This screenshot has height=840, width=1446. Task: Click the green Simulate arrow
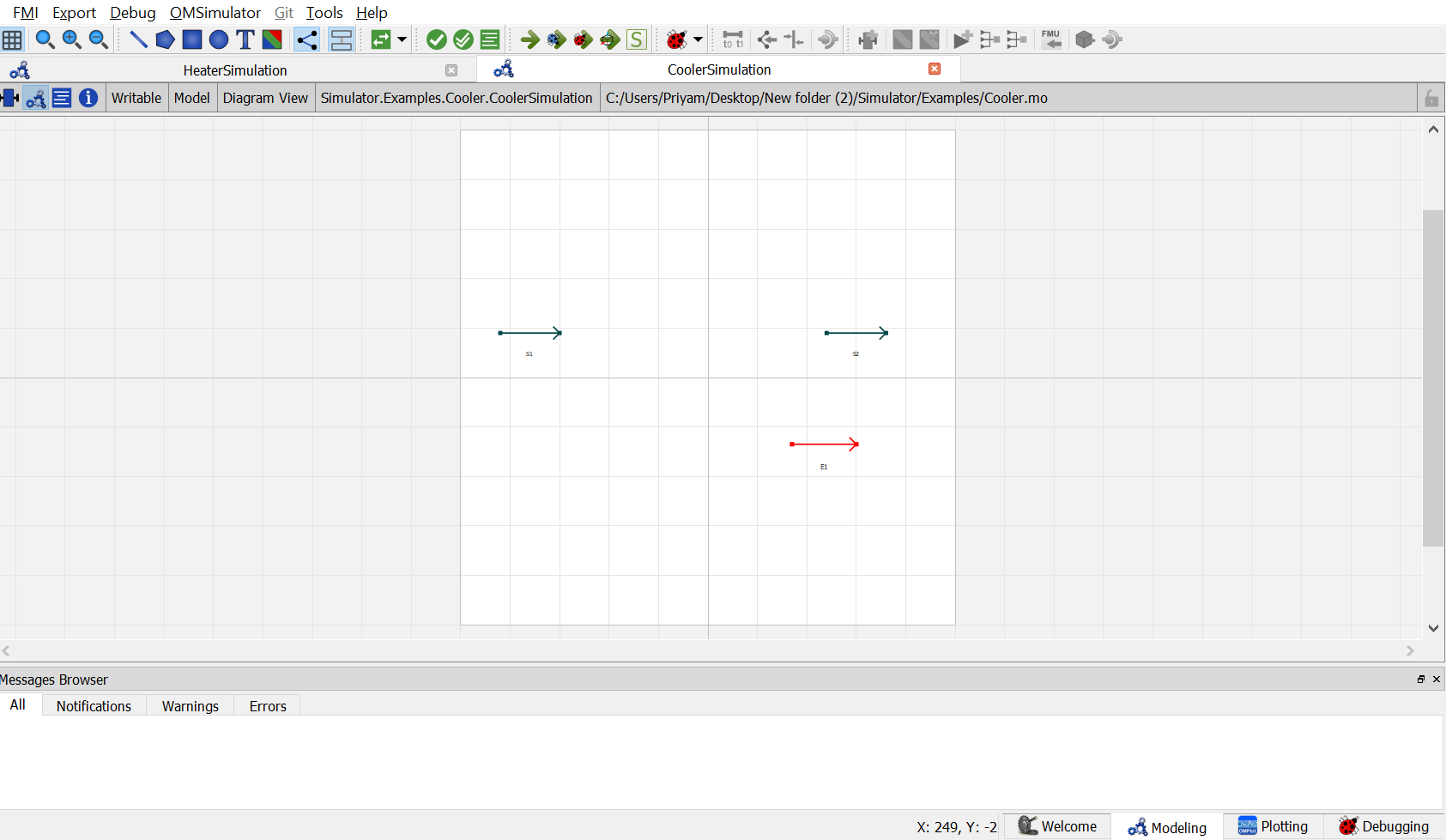click(x=530, y=39)
